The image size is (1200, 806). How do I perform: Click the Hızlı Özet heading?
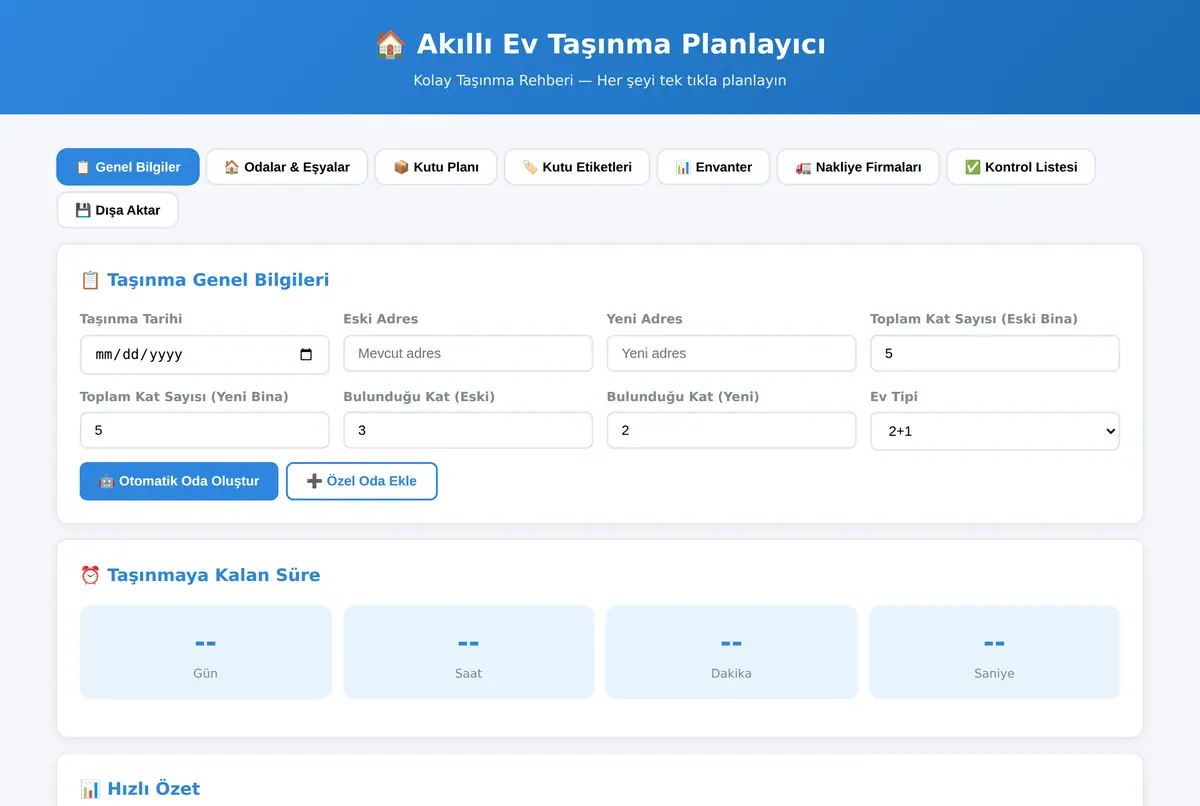point(140,789)
